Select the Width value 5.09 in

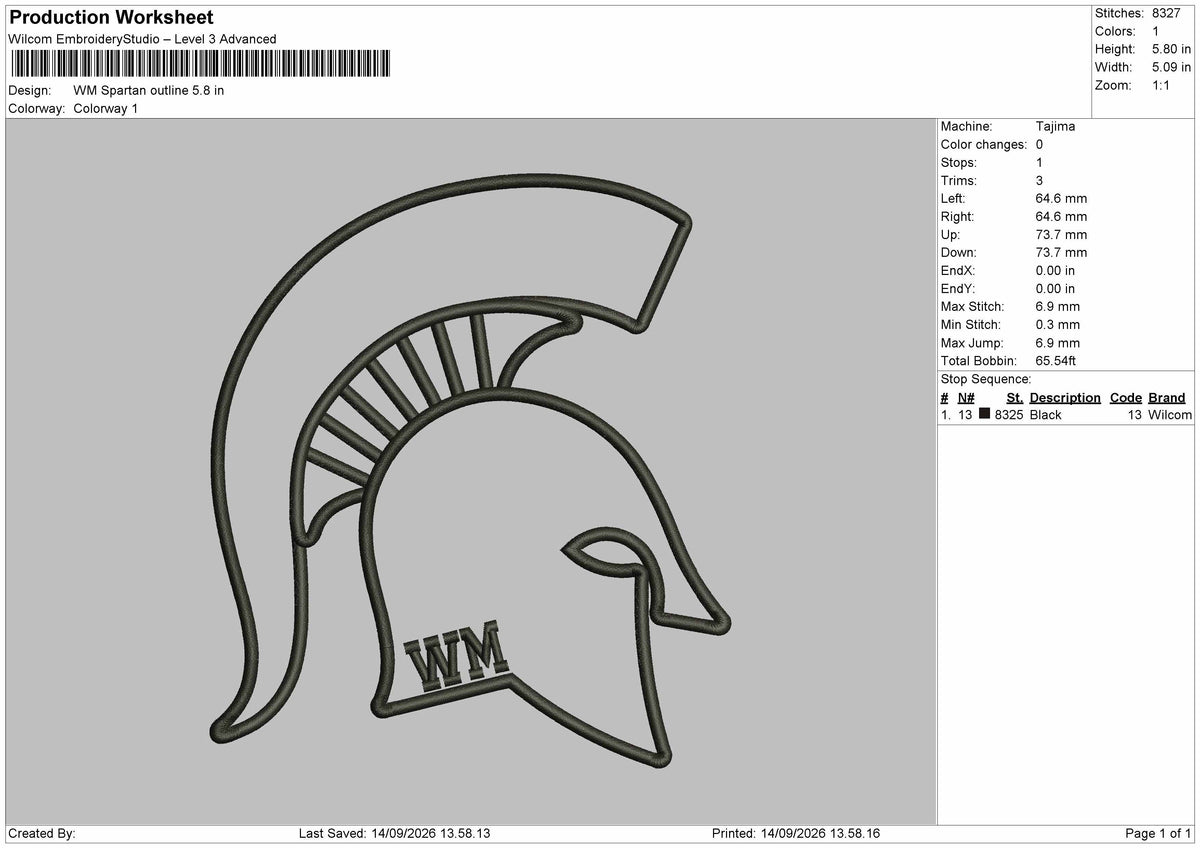coord(1172,67)
